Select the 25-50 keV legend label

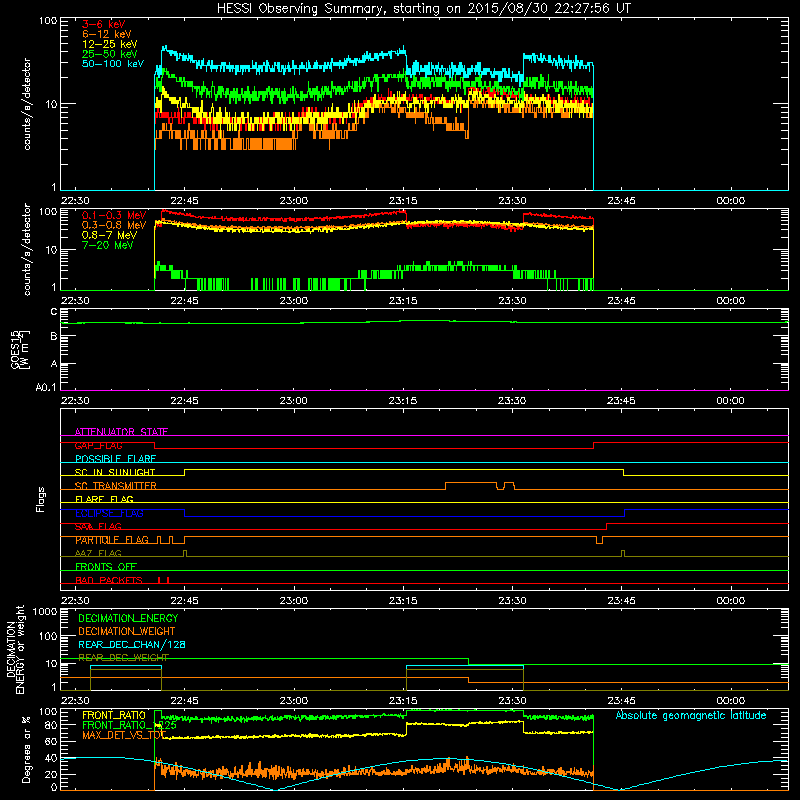tap(110, 54)
